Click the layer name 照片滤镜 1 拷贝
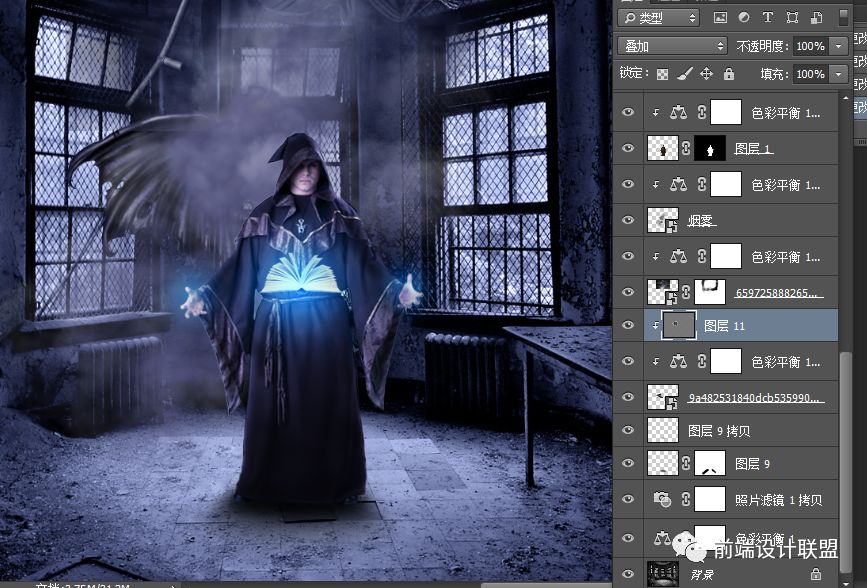The width and height of the screenshot is (867, 588). pos(779,500)
